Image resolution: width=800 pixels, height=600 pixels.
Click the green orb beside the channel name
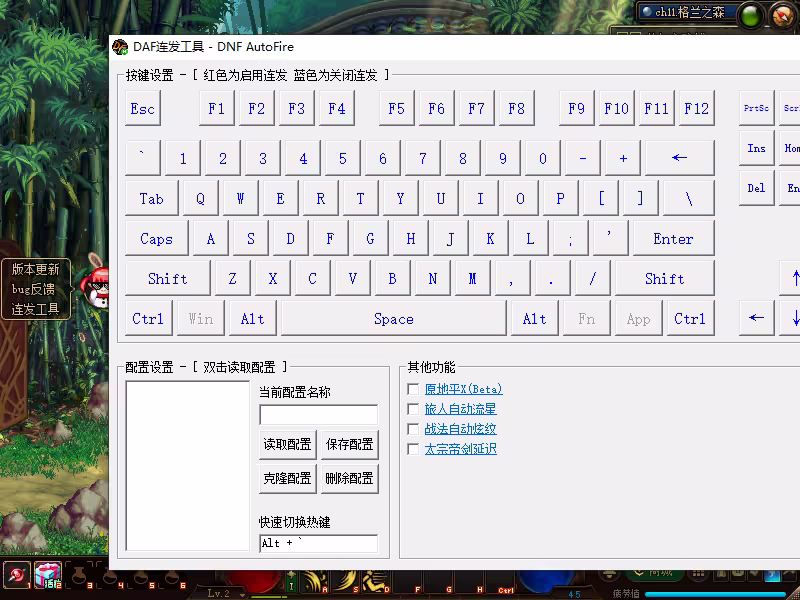(x=751, y=13)
